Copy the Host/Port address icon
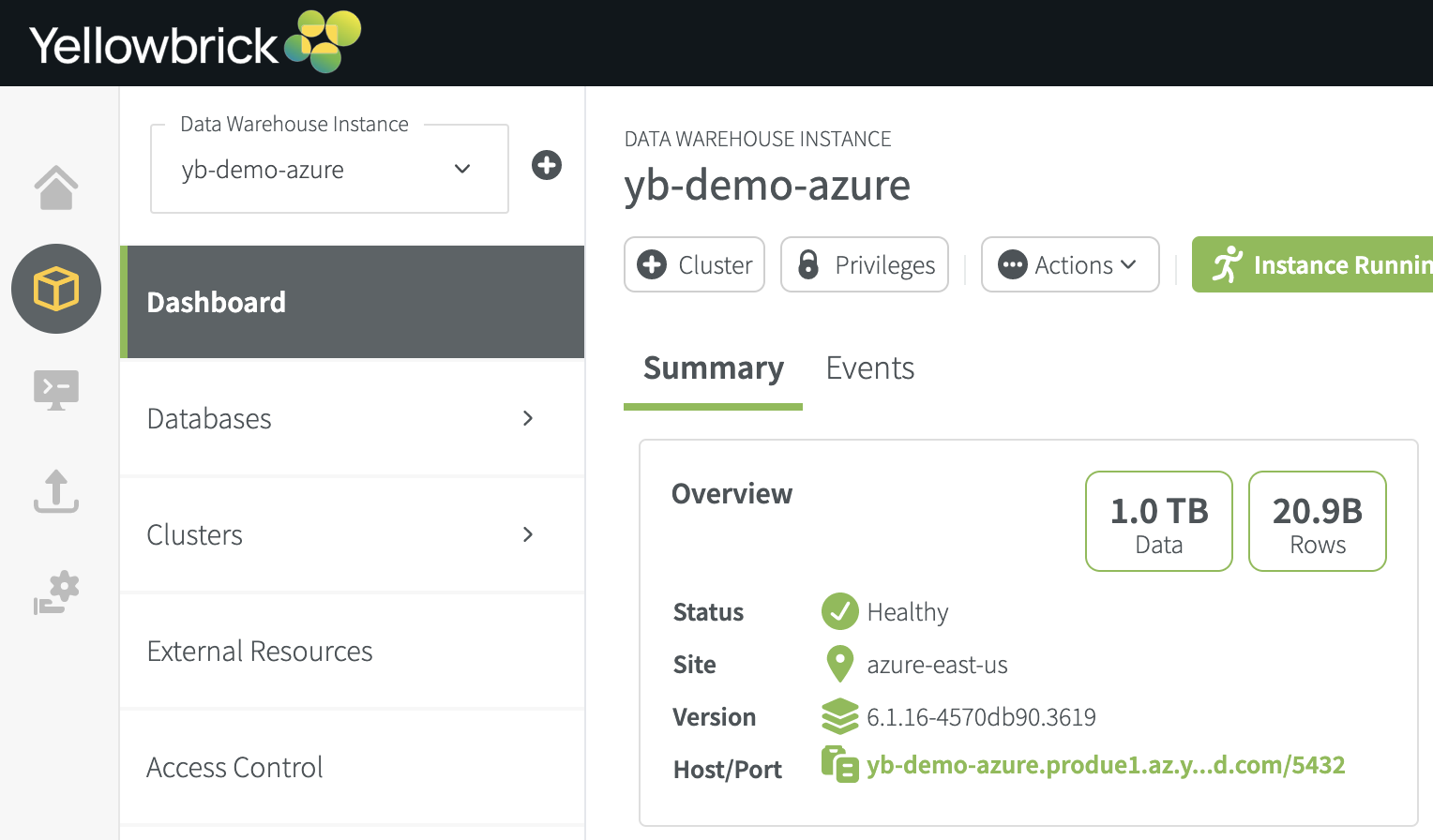1433x840 pixels. tap(839, 764)
